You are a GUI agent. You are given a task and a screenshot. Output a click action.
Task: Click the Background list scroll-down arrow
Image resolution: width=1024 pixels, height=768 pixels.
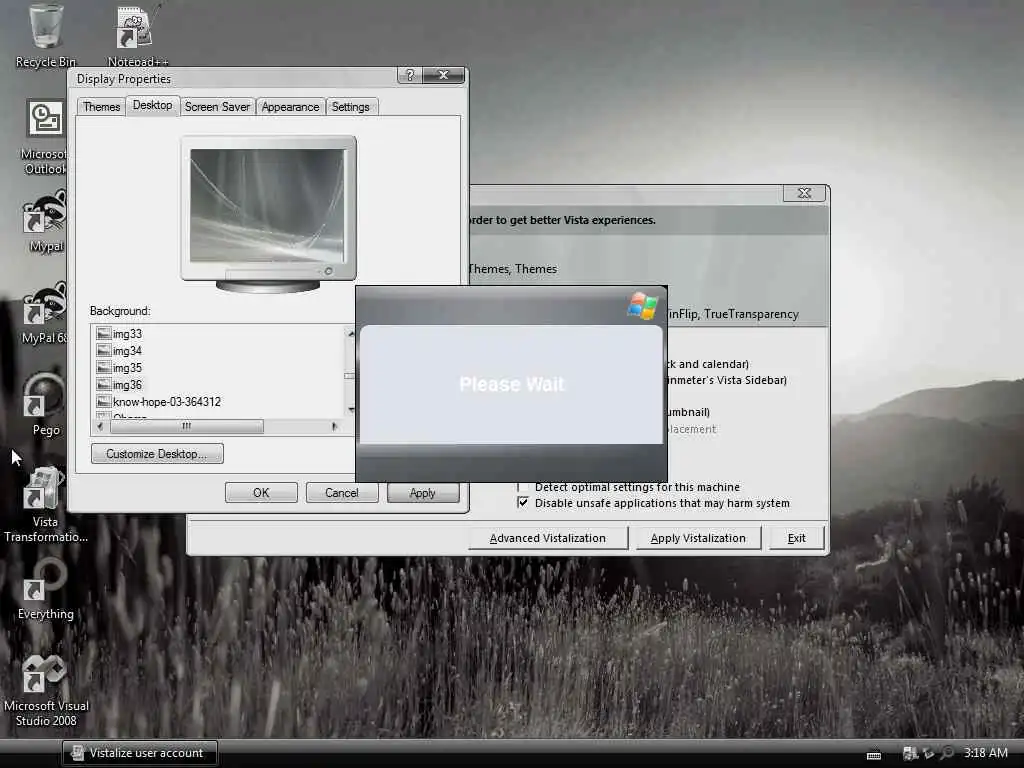coord(351,409)
